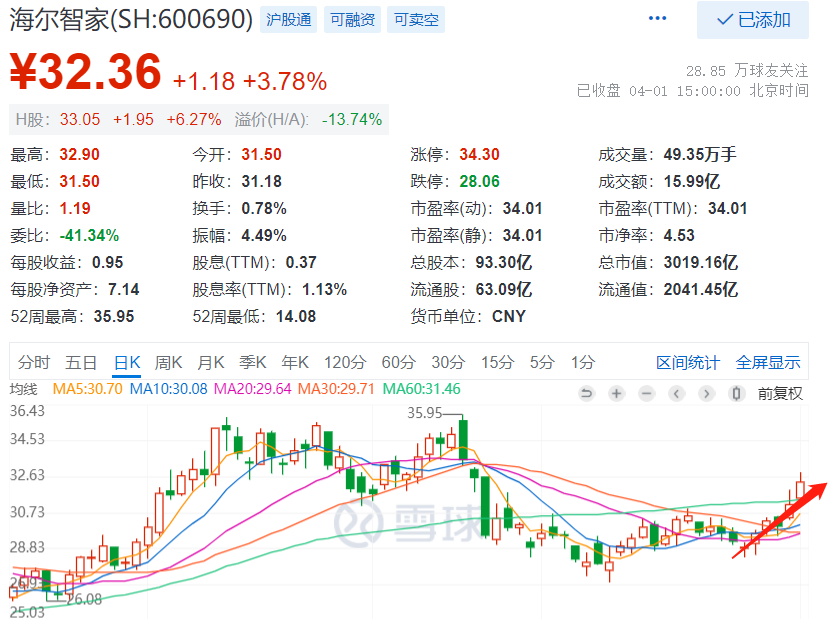The height and width of the screenshot is (619, 831).
Task: Click the 货币单位 value CNY
Action: coord(509,317)
